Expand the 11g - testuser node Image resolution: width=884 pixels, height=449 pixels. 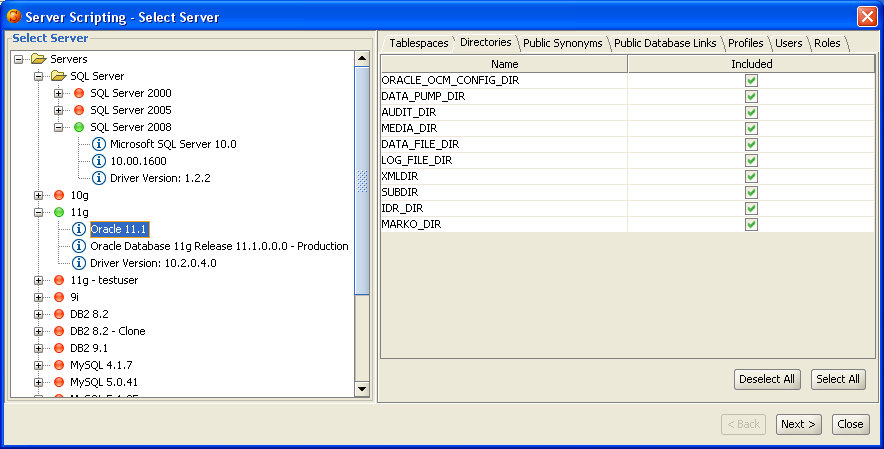(x=38, y=280)
